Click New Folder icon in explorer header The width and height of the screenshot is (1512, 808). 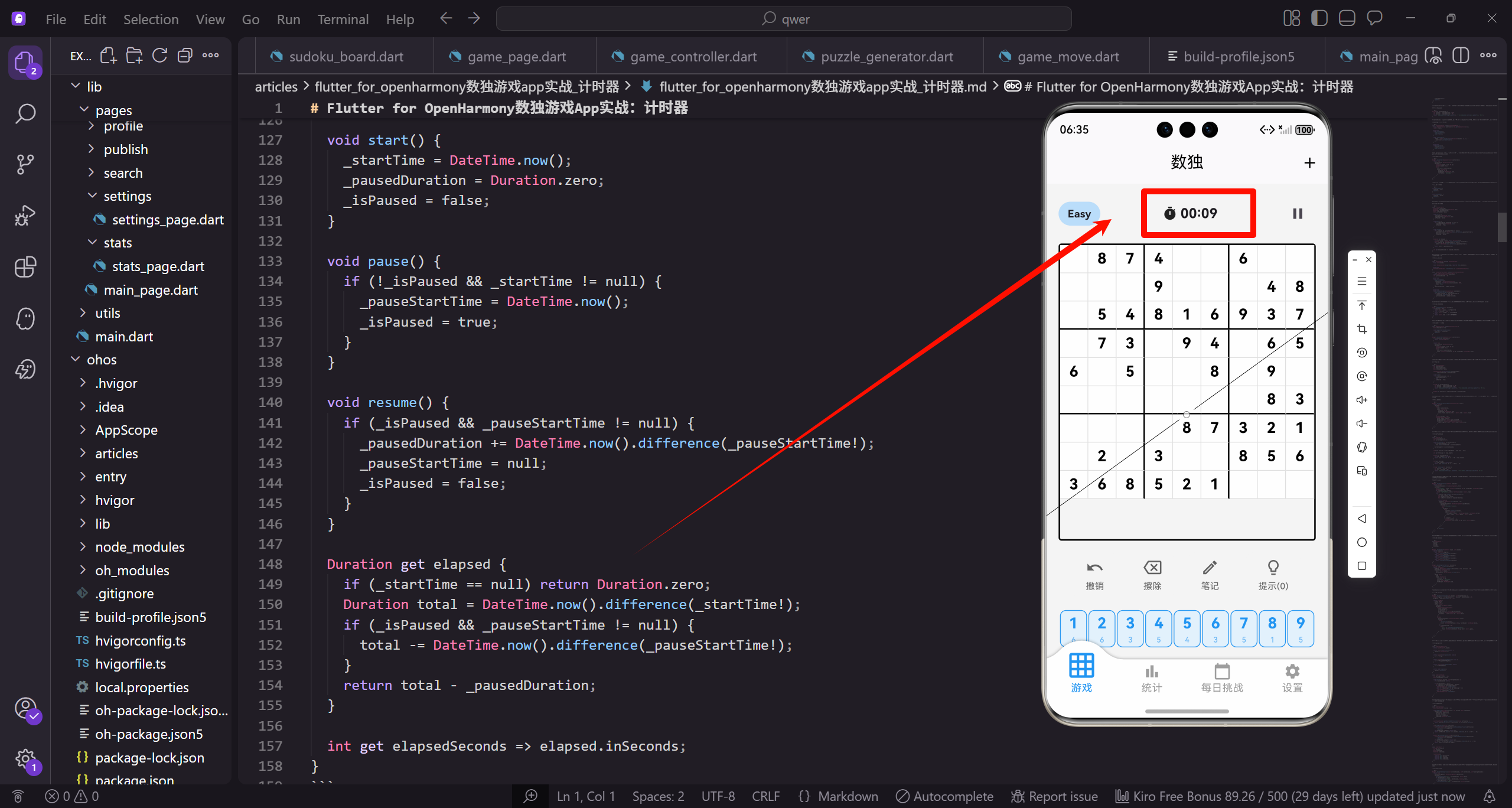pos(134,56)
